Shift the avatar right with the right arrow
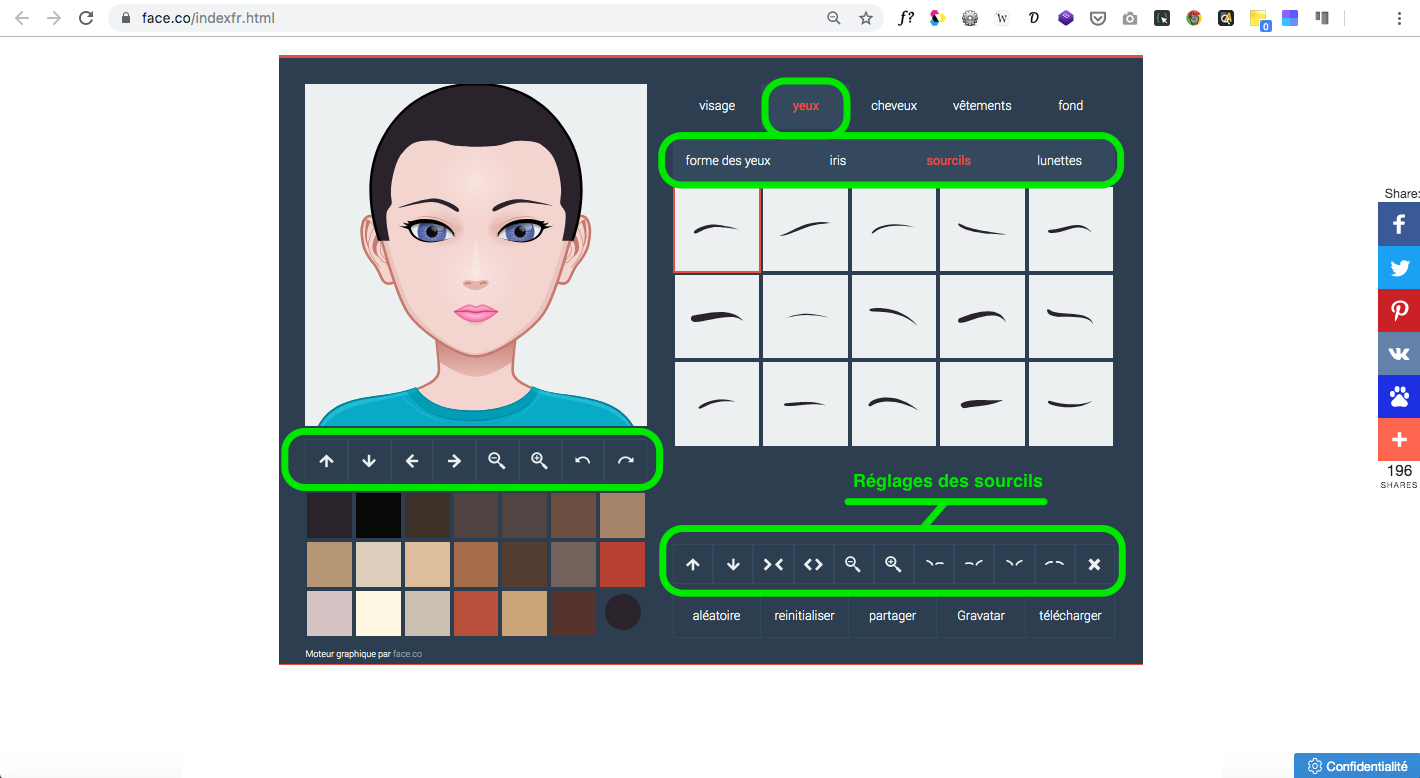 [x=454, y=461]
